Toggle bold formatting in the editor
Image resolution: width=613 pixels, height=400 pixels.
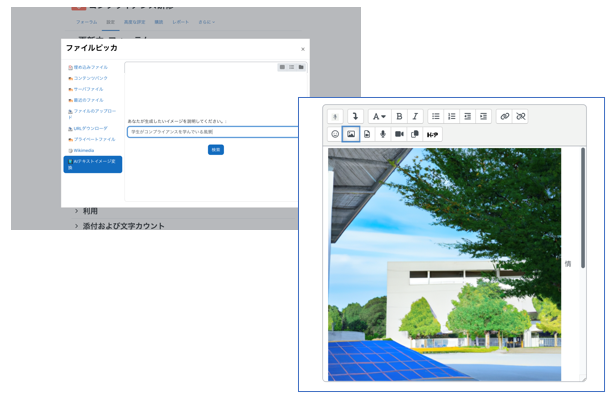click(x=399, y=116)
